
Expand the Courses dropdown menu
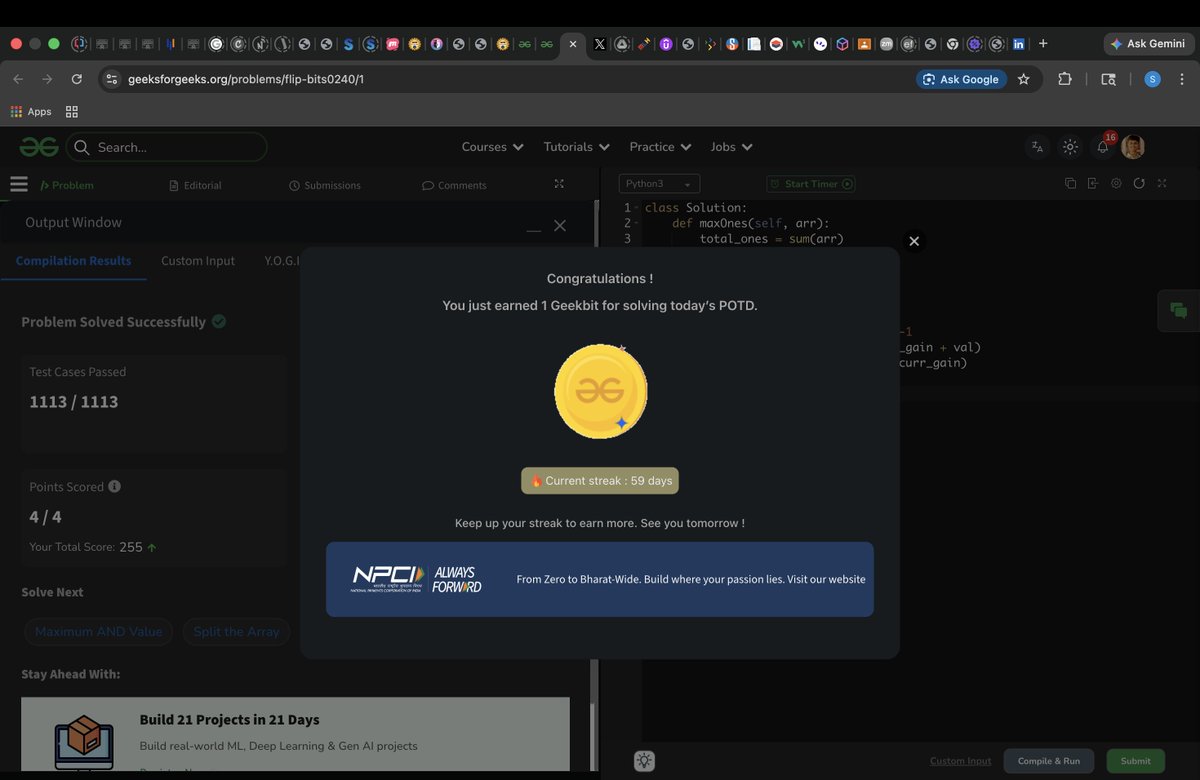pos(492,147)
